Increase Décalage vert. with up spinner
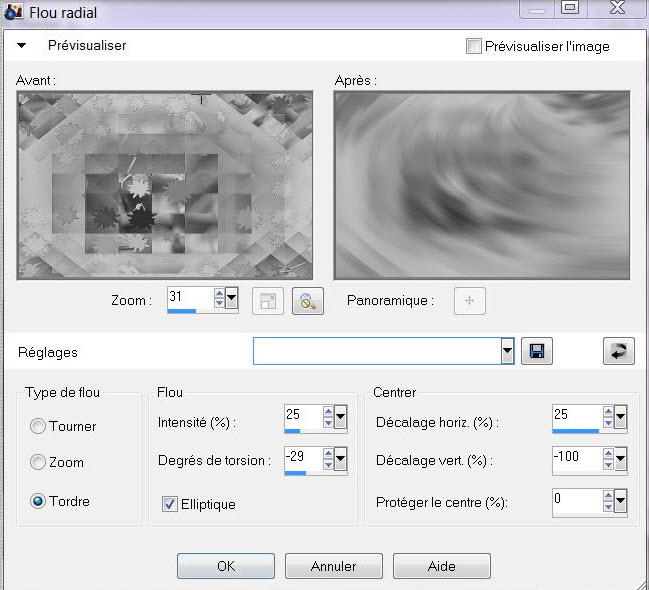Screen dimensions: 649x590 tap(608, 453)
